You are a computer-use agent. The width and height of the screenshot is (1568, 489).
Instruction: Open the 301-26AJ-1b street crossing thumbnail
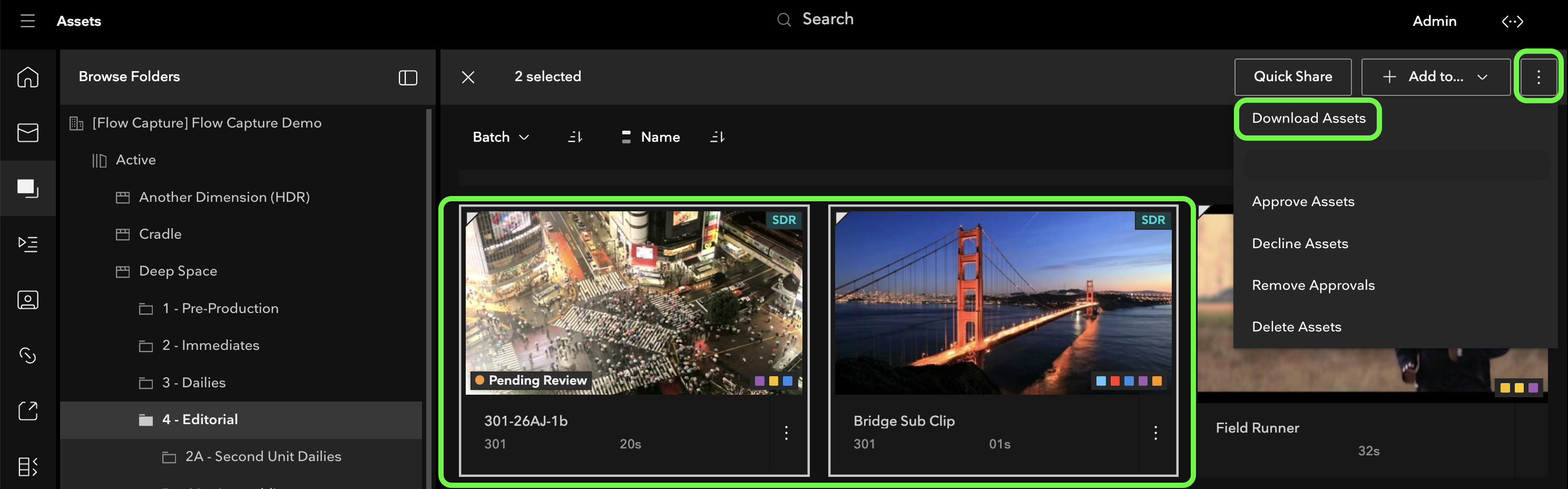point(634,302)
